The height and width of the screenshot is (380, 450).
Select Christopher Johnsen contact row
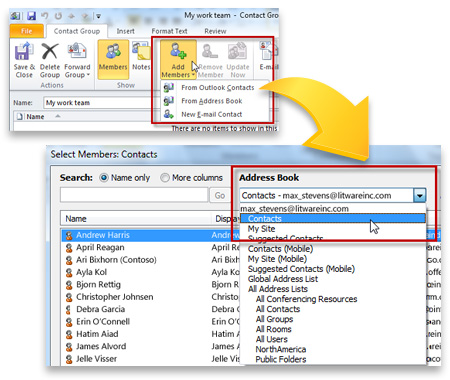click(151, 297)
